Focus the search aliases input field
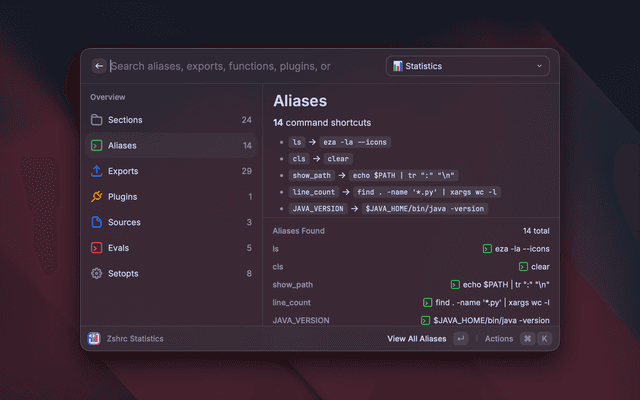640x400 pixels. pyautogui.click(x=240, y=66)
